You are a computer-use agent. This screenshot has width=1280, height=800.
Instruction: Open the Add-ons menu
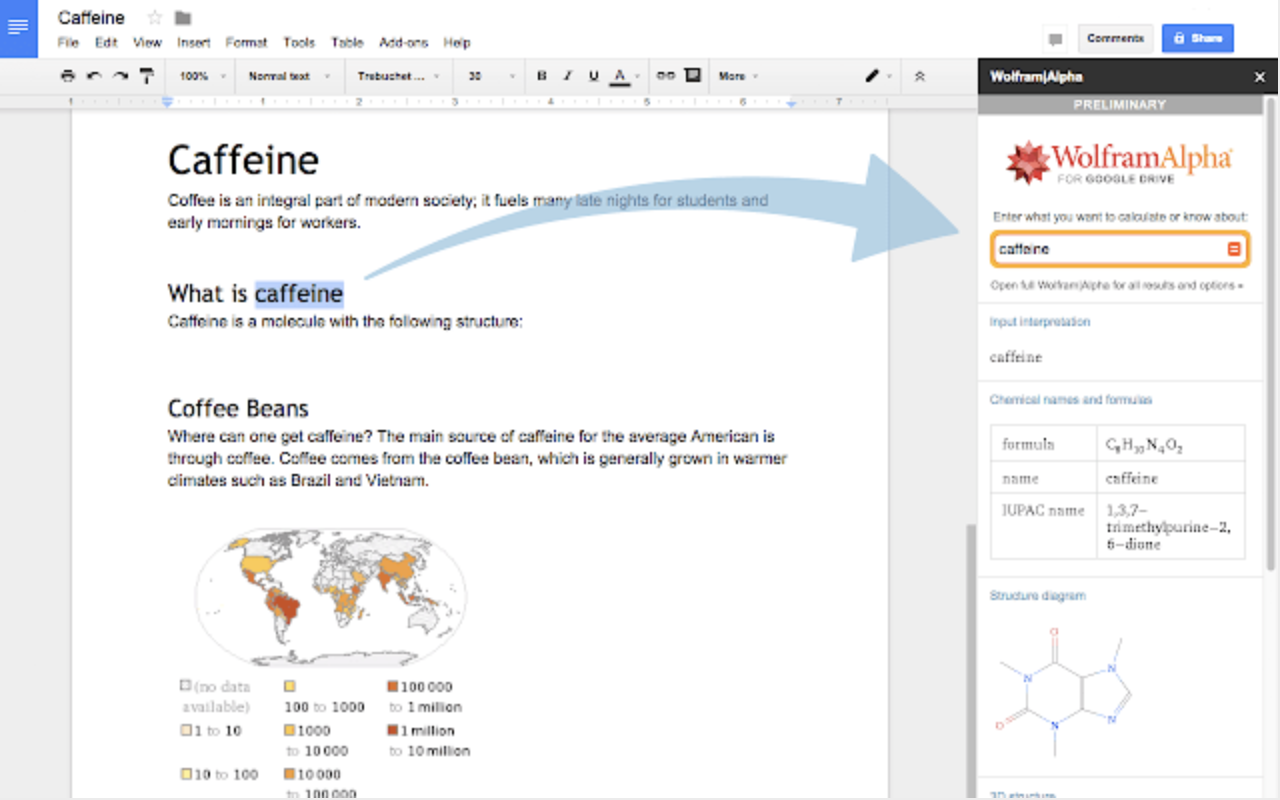(x=403, y=42)
